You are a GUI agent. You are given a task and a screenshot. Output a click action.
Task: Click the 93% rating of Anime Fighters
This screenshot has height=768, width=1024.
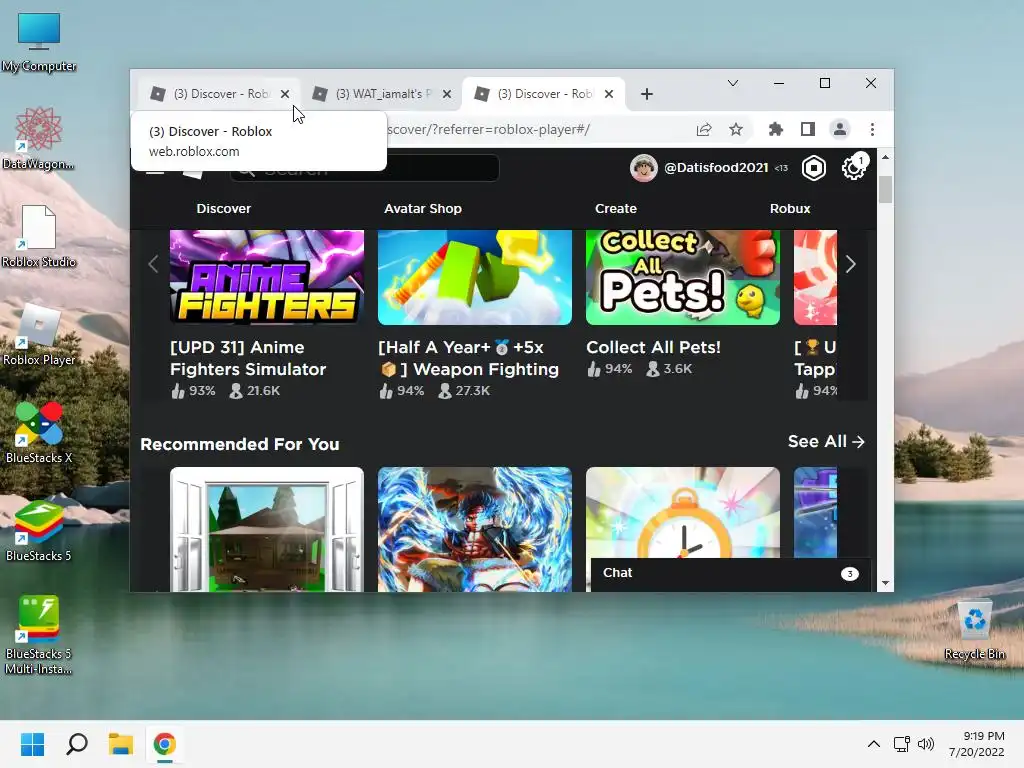pyautogui.click(x=193, y=391)
